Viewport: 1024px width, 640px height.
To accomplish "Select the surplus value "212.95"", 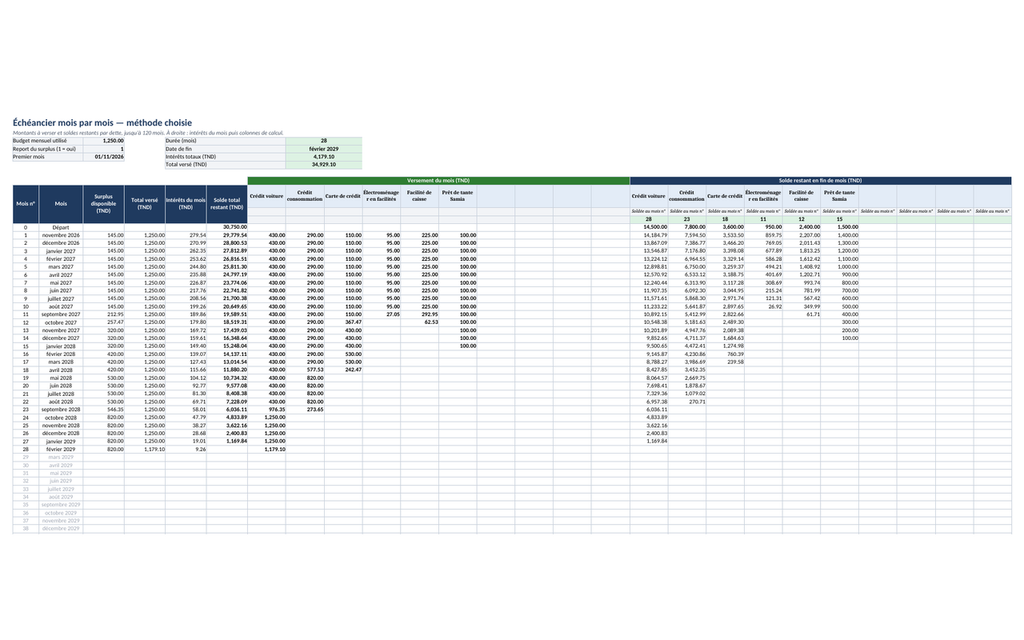I will (x=115, y=314).
